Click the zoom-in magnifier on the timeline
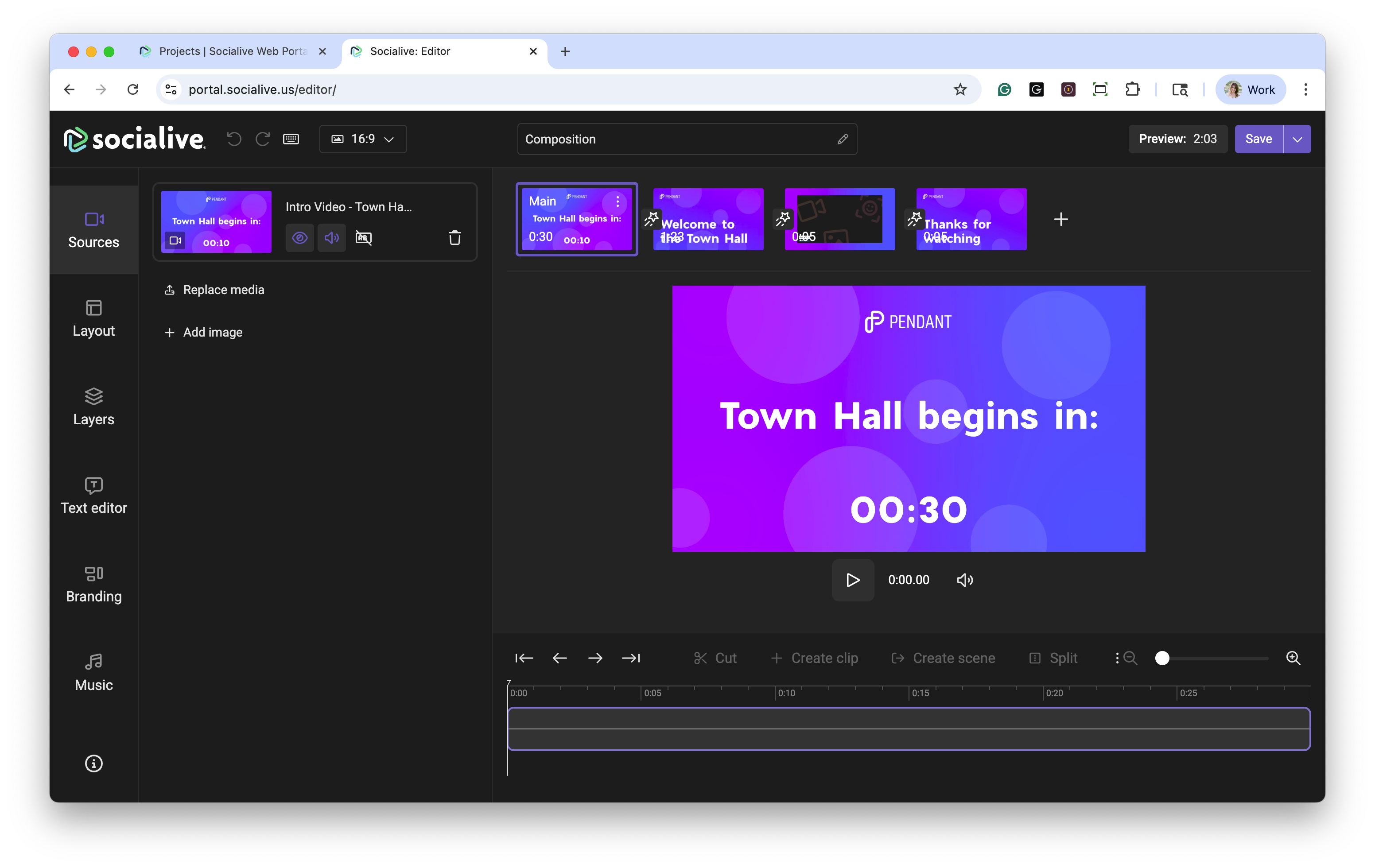Screen dimensions: 1375x868 (x=1293, y=658)
